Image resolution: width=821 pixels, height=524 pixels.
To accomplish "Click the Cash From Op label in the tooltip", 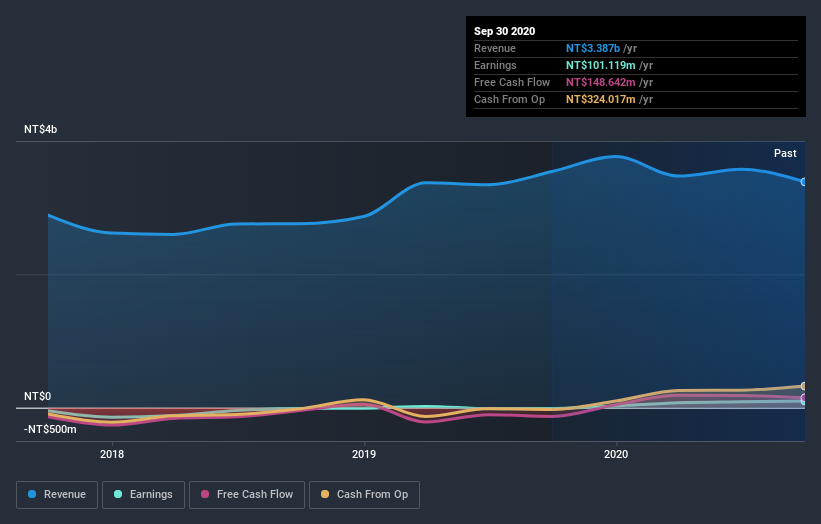I will pos(509,99).
